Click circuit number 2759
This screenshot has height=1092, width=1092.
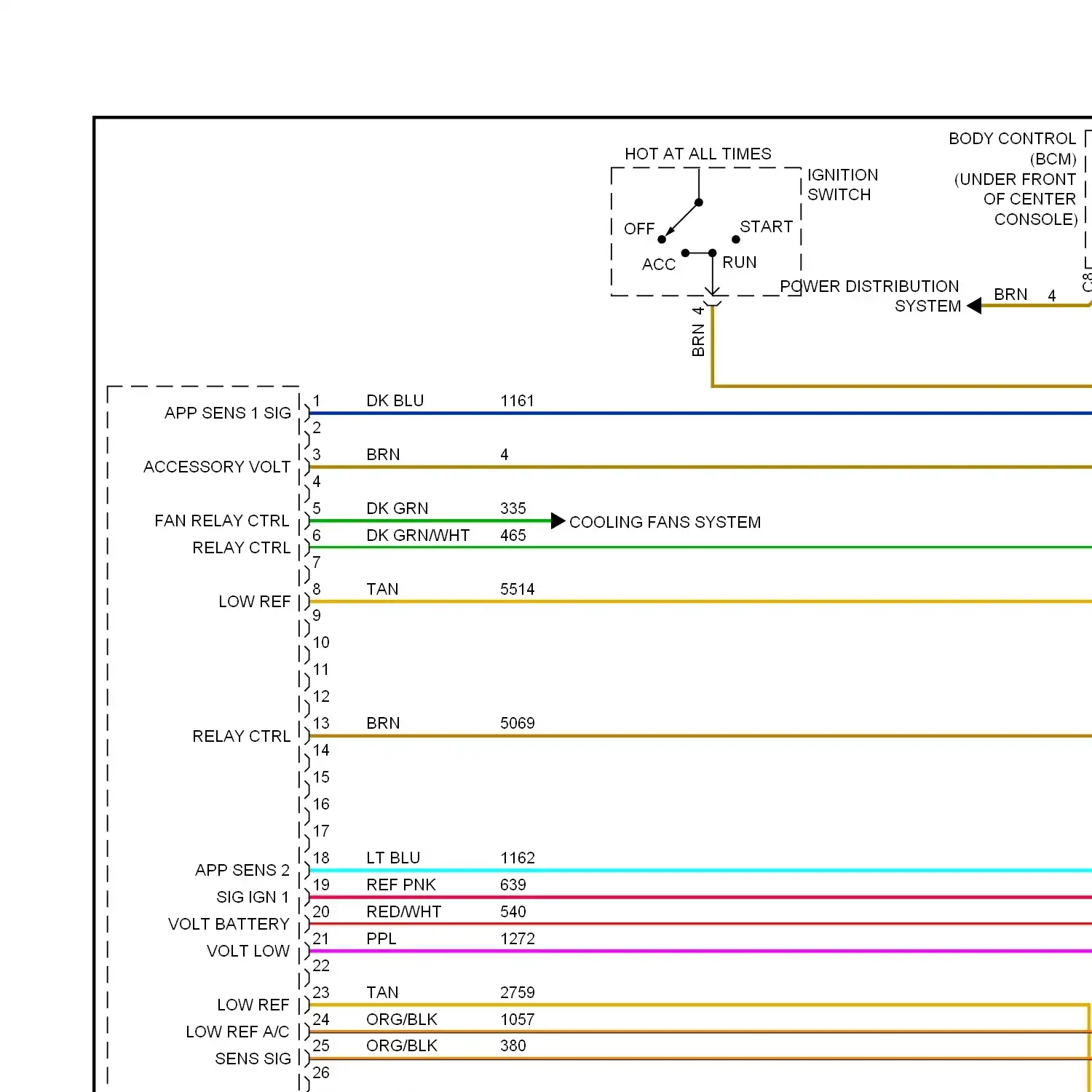[x=518, y=992]
